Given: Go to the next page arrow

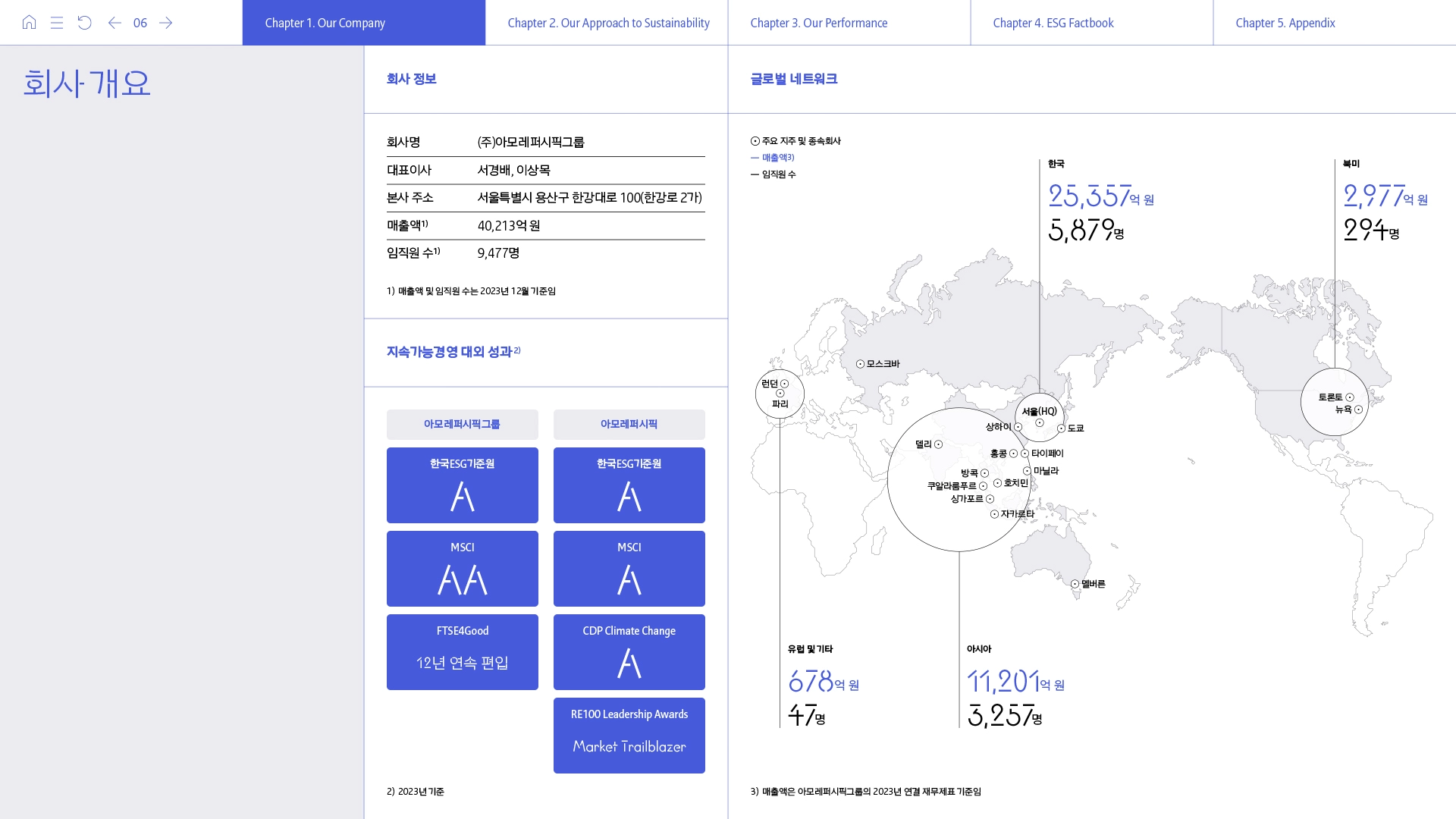Looking at the screenshot, I should (x=166, y=23).
